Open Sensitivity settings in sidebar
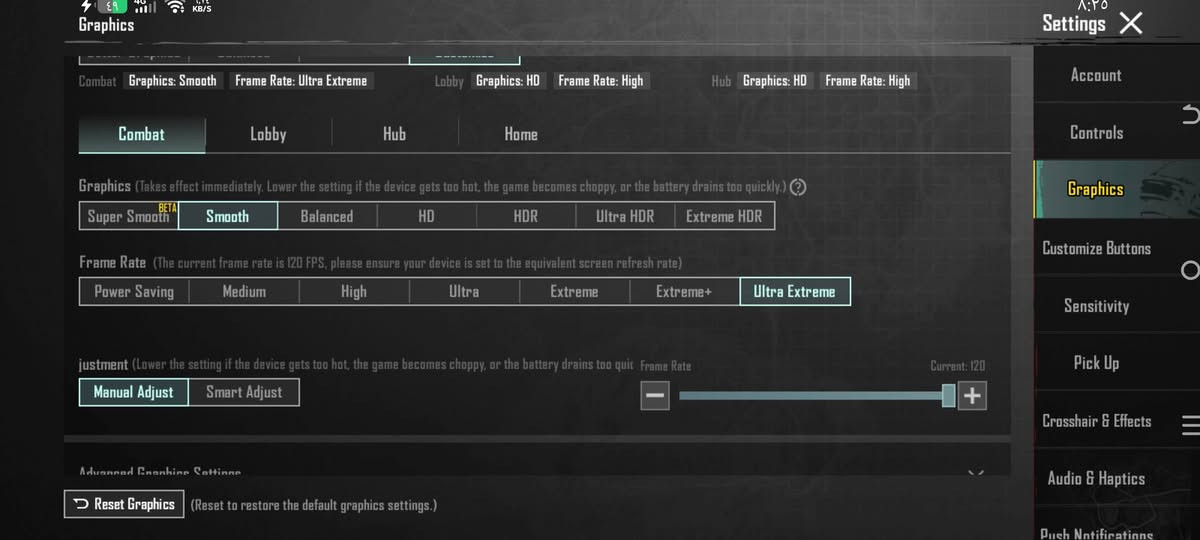Screen dimensions: 1200x540 [x=1096, y=306]
